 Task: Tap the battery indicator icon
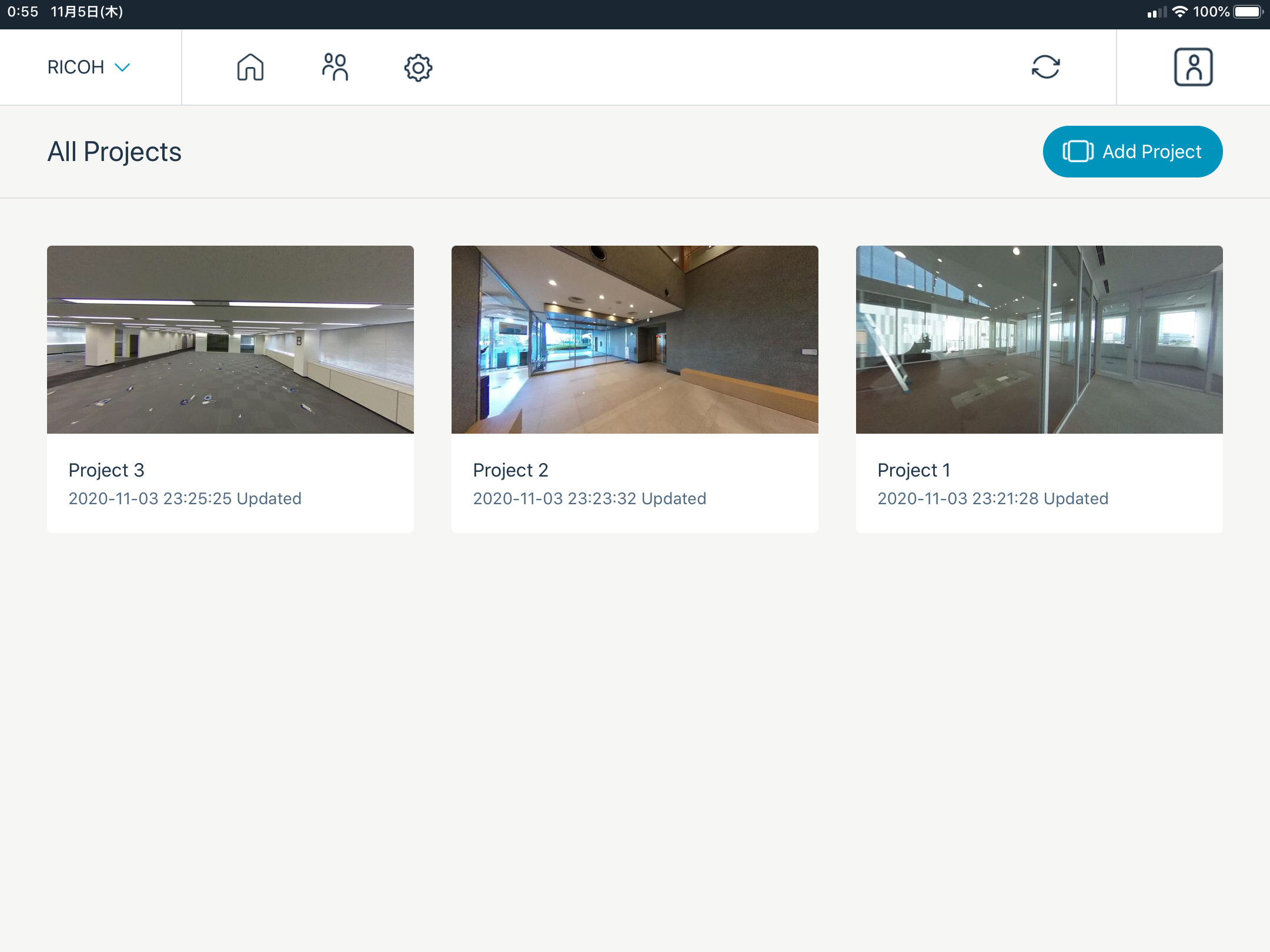[1247, 12]
